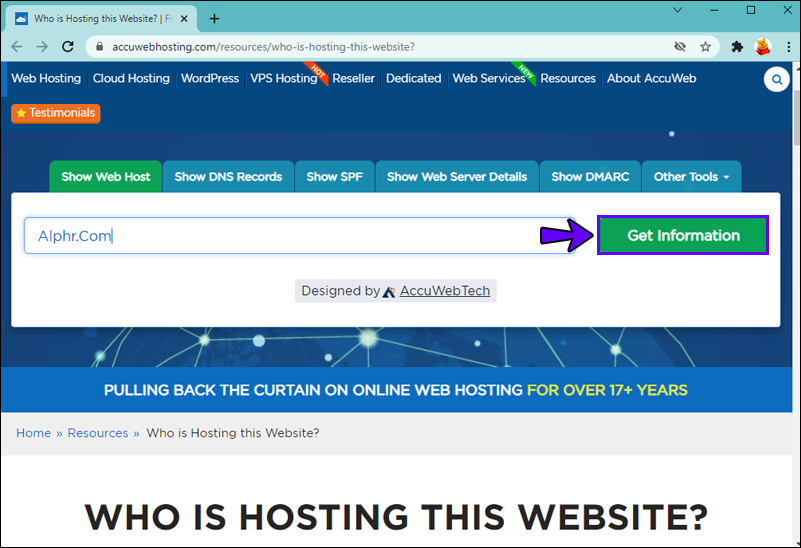The image size is (801, 548).
Task: Click the Get Information button
Action: point(683,235)
